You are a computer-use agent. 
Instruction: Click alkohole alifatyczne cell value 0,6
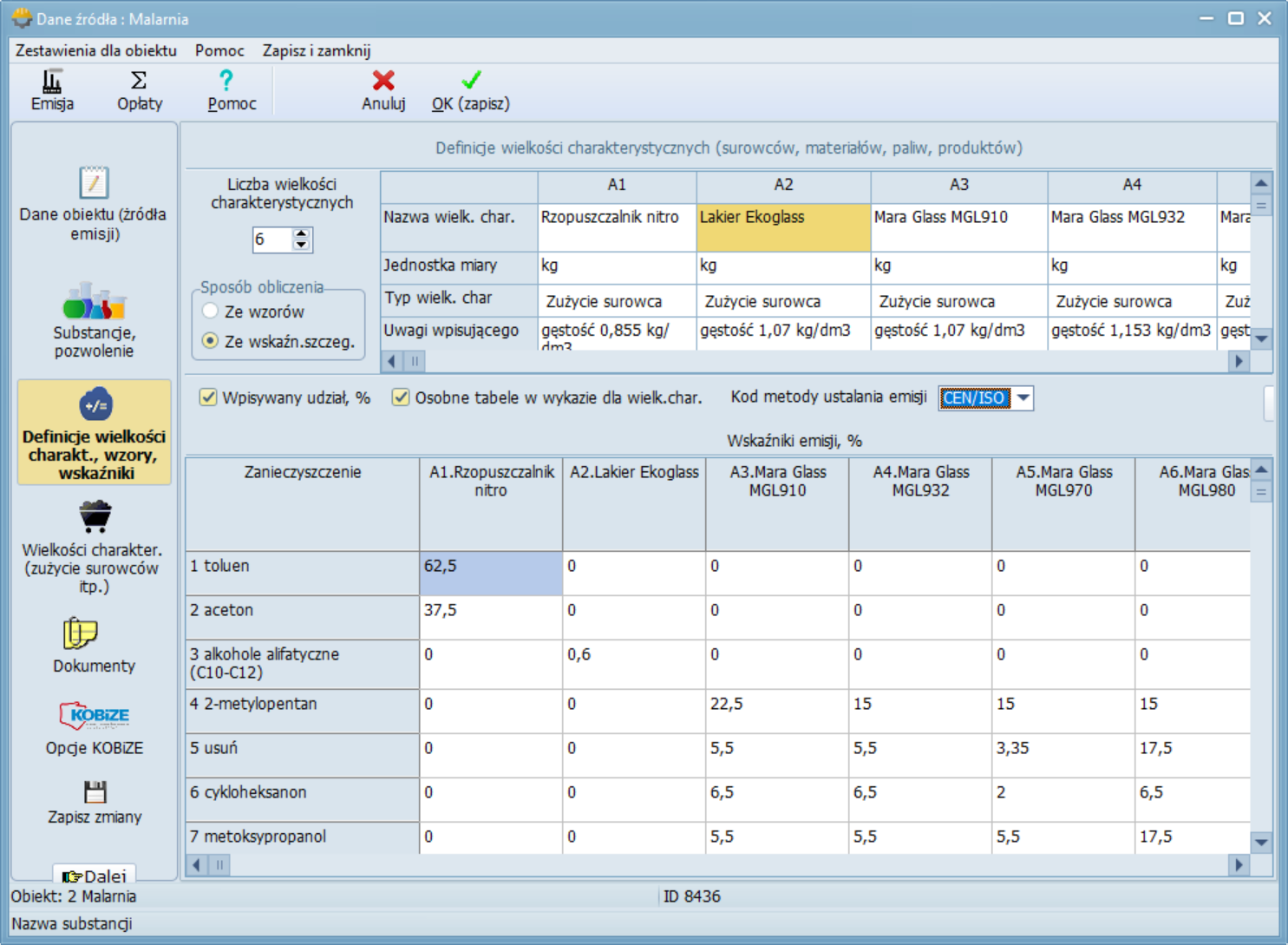tap(634, 665)
